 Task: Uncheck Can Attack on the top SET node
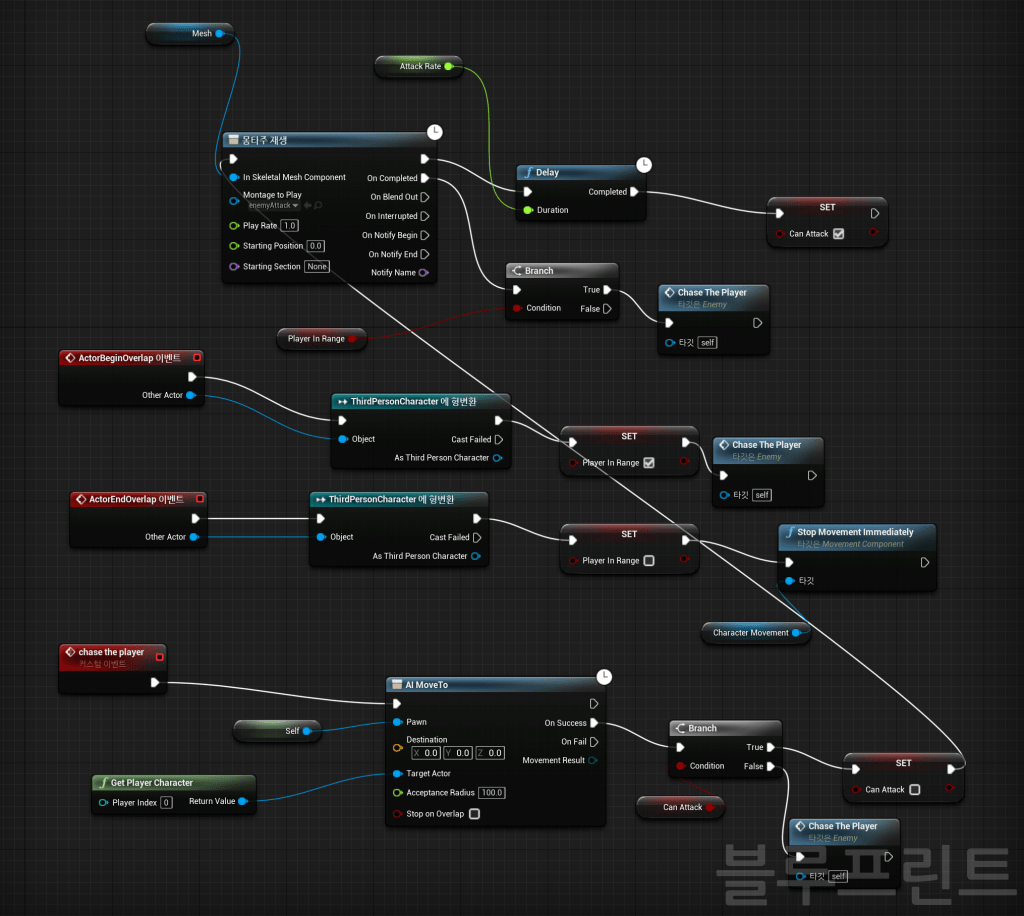click(x=838, y=234)
